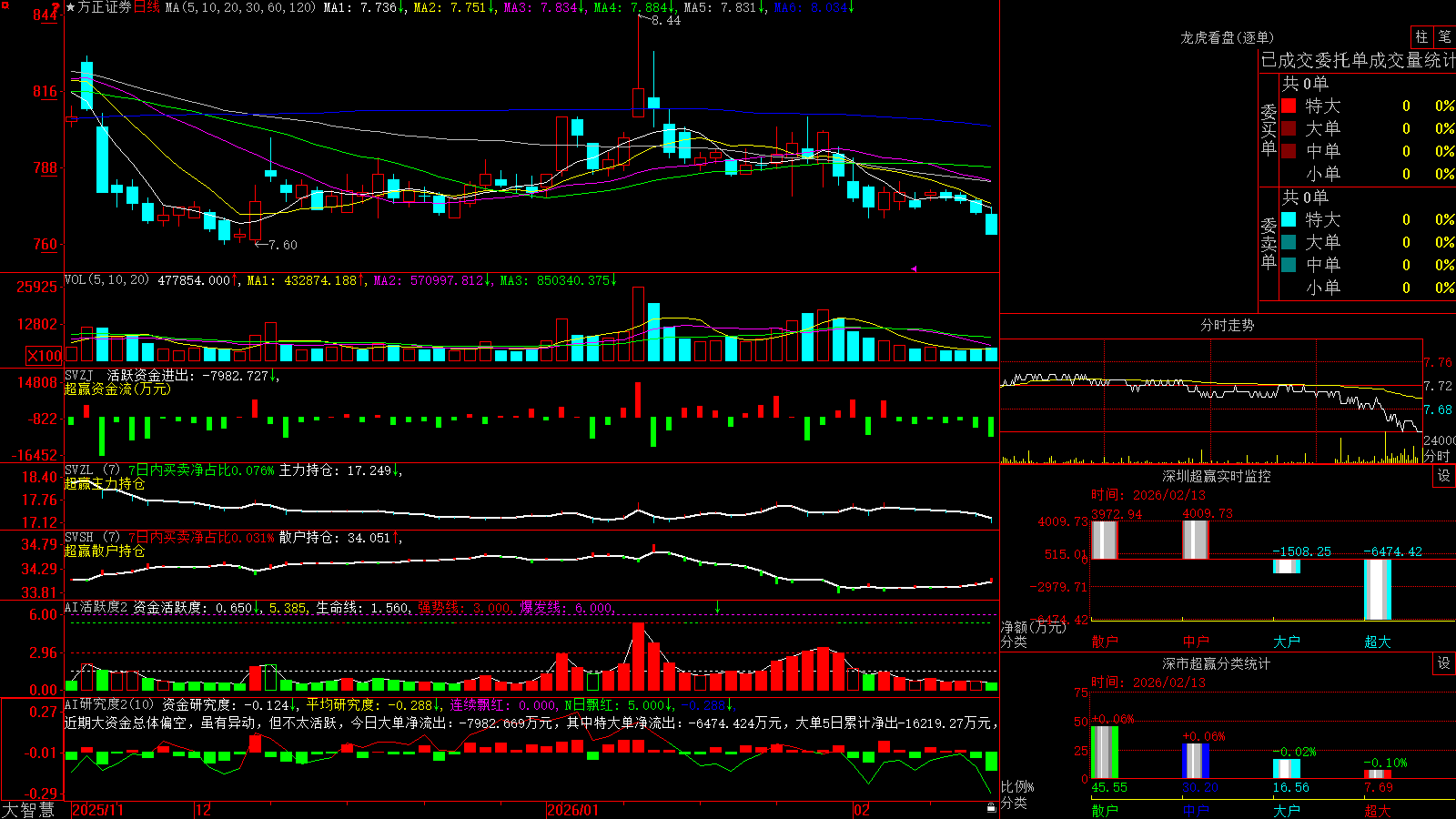Click dark red 中单 buy-order swatch
This screenshot has width=1456, height=819.
[x=1289, y=151]
